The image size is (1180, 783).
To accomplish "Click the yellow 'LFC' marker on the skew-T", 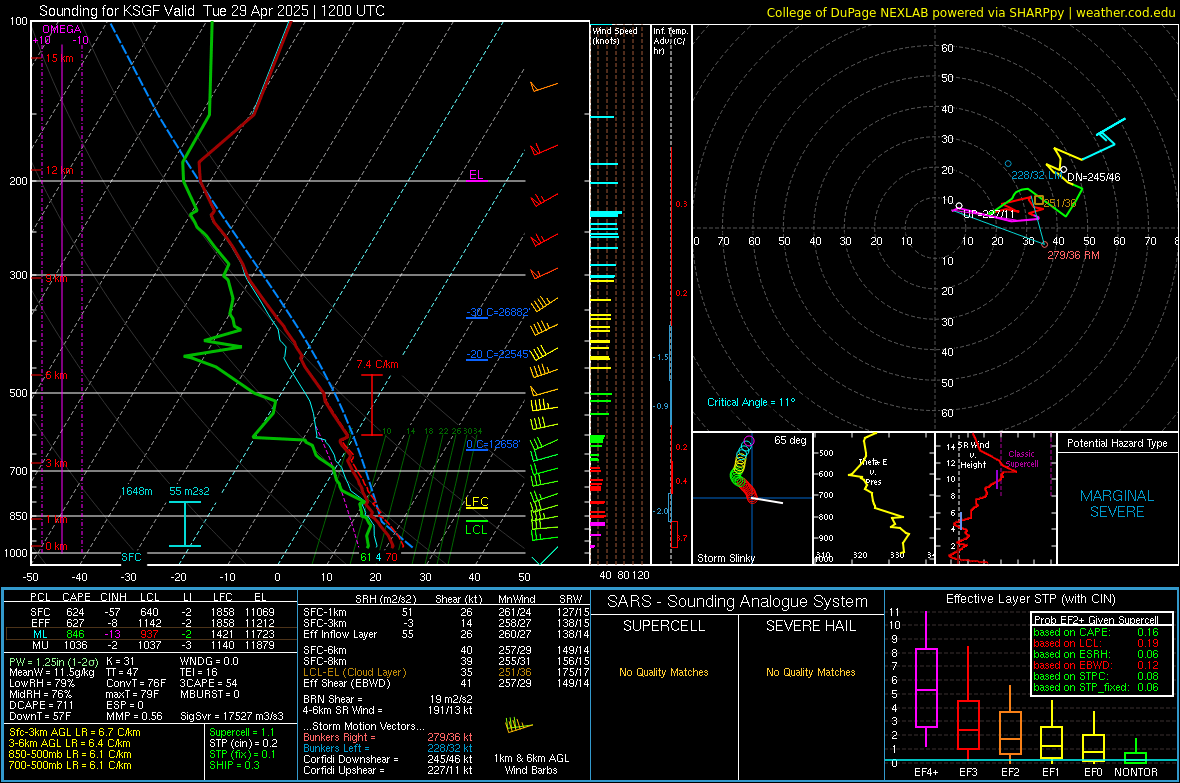I will 476,501.
